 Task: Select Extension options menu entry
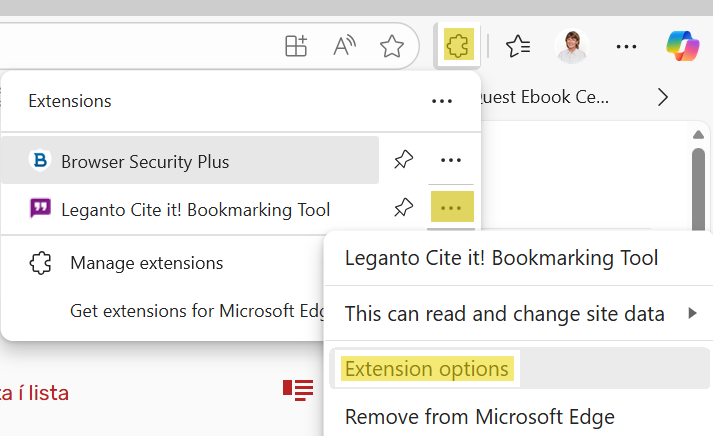click(x=426, y=369)
